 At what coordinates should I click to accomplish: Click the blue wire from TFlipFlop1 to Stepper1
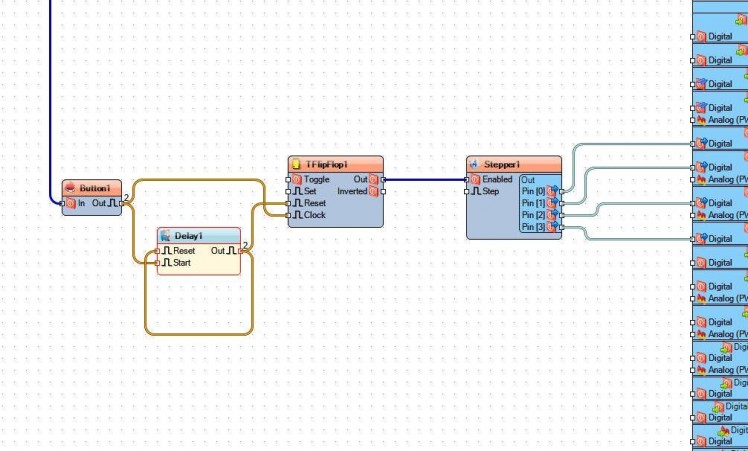click(x=425, y=180)
